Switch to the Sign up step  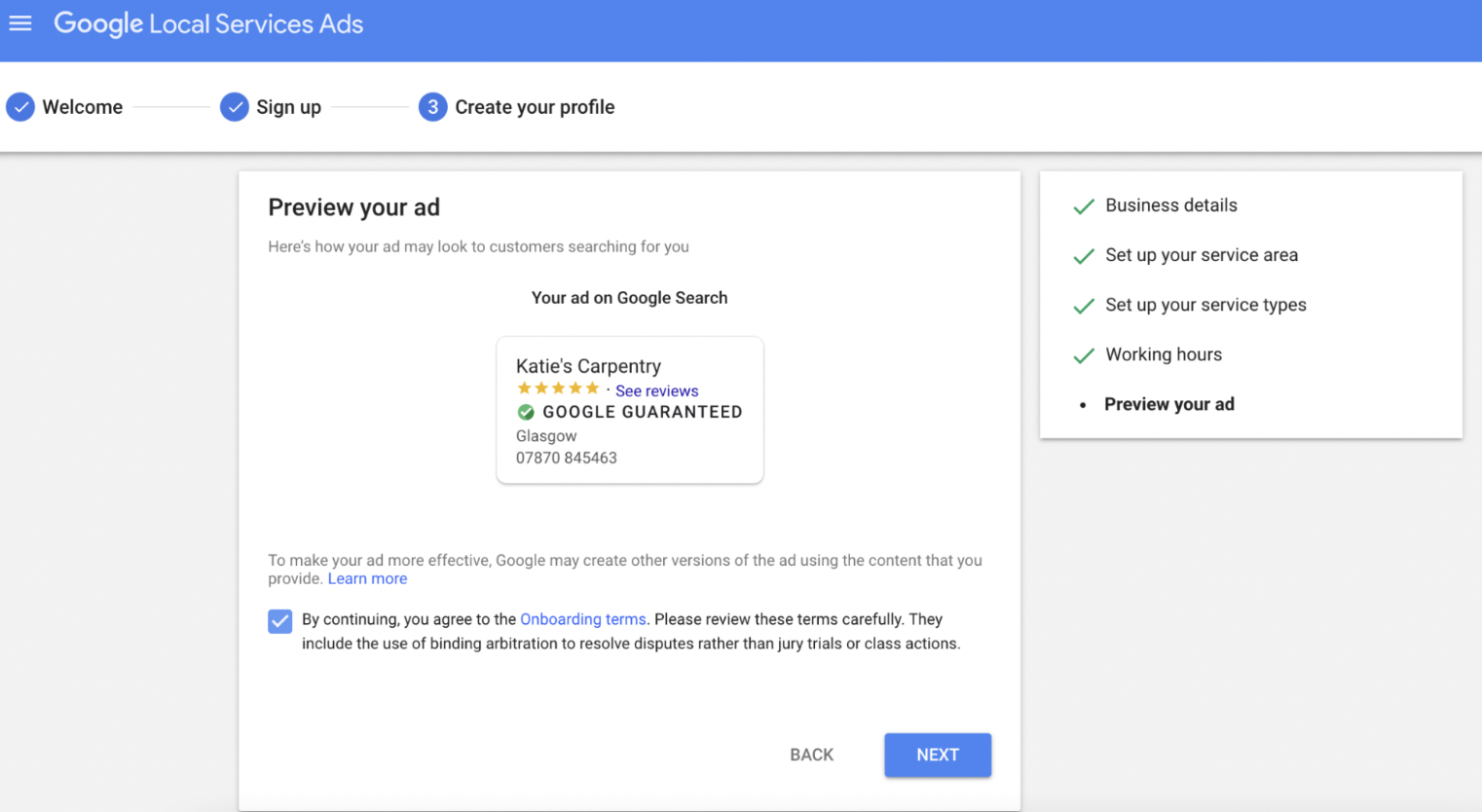288,107
